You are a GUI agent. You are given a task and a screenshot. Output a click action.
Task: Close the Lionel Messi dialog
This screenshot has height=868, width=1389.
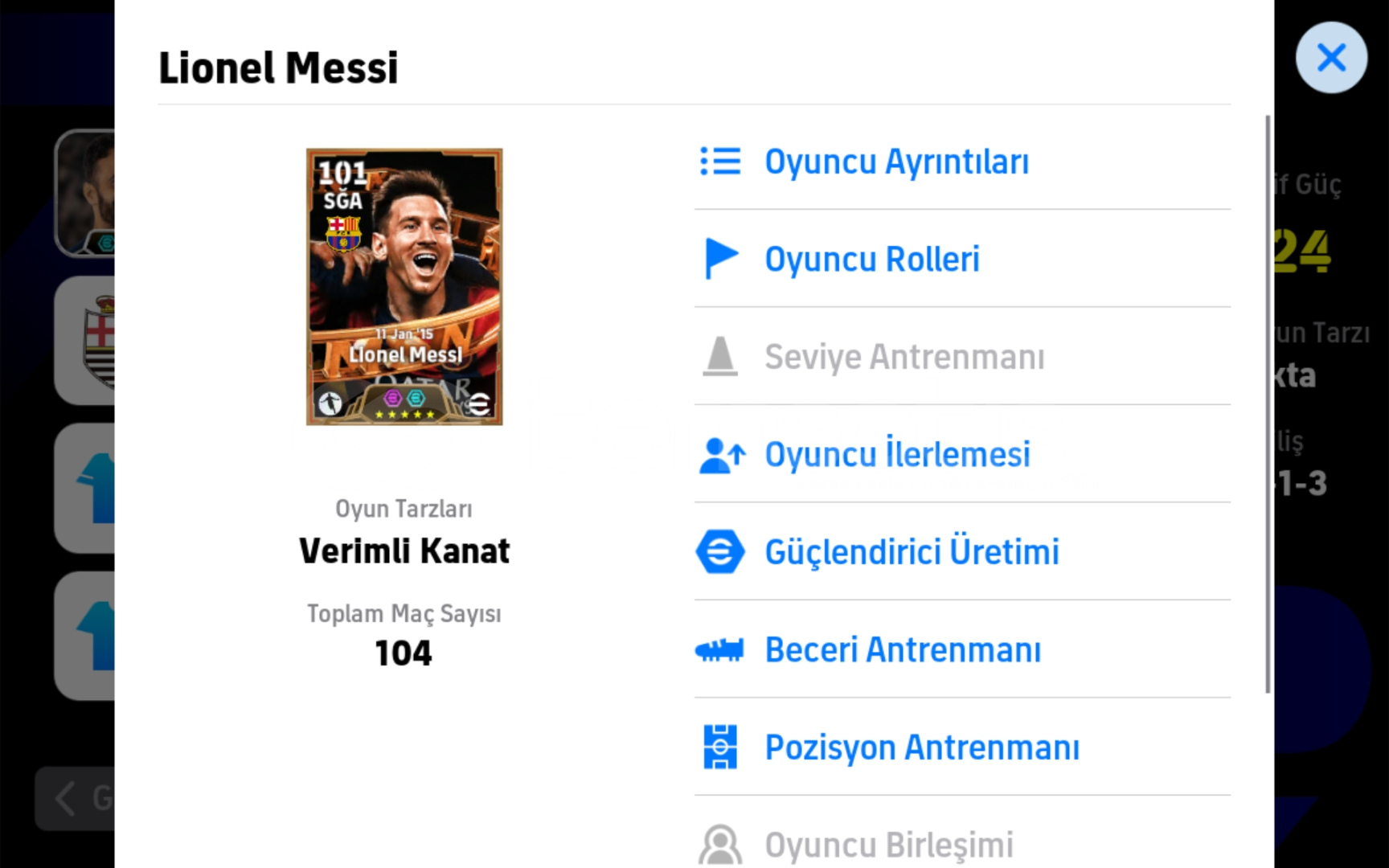point(1331,57)
